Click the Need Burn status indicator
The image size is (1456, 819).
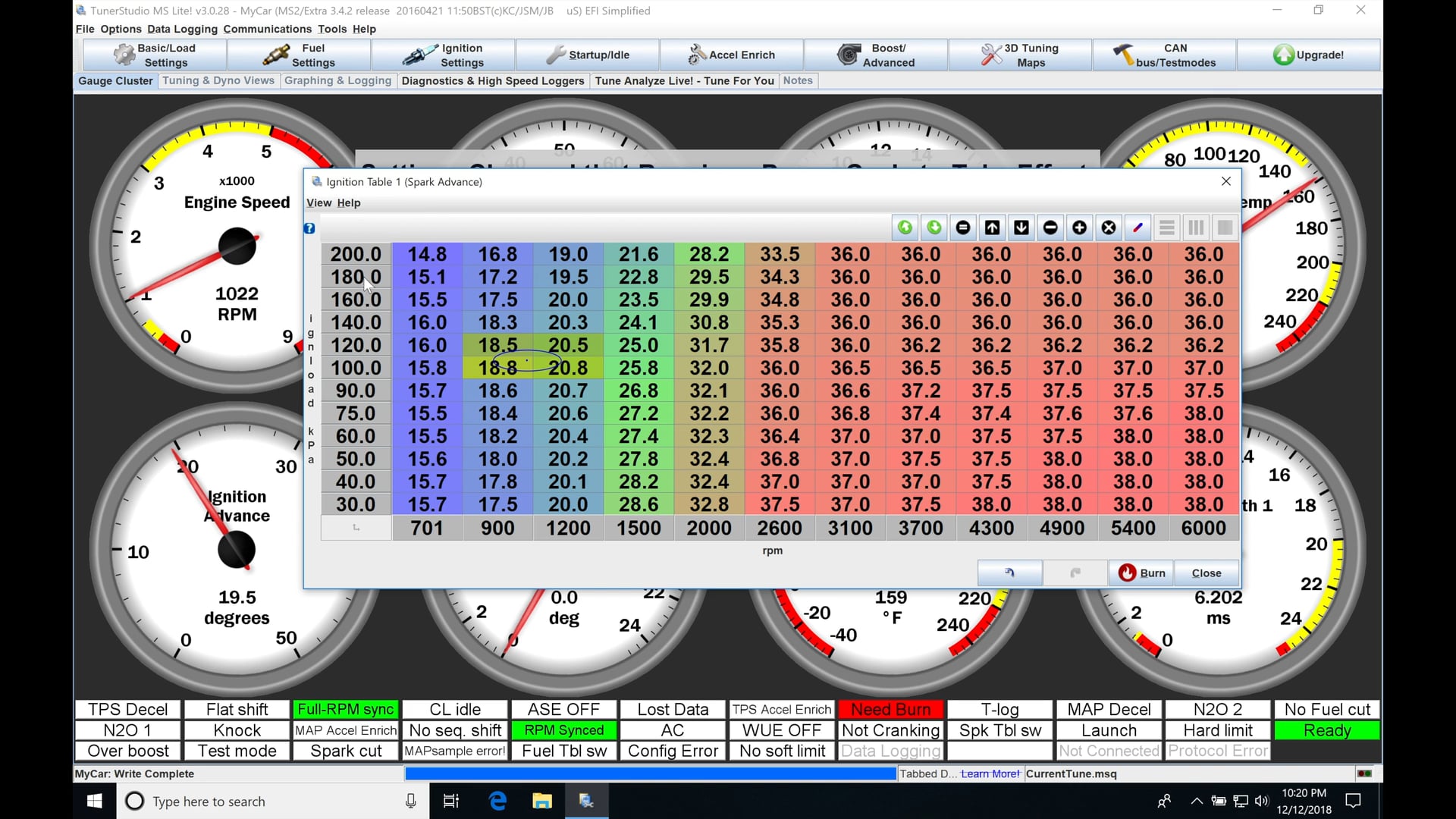point(890,710)
